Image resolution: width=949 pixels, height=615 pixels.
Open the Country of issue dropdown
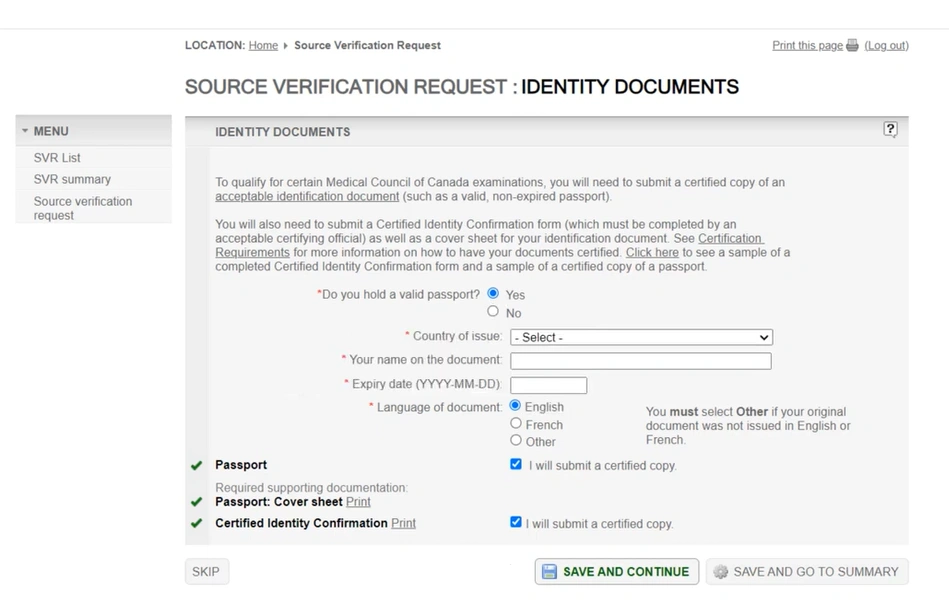coord(641,338)
